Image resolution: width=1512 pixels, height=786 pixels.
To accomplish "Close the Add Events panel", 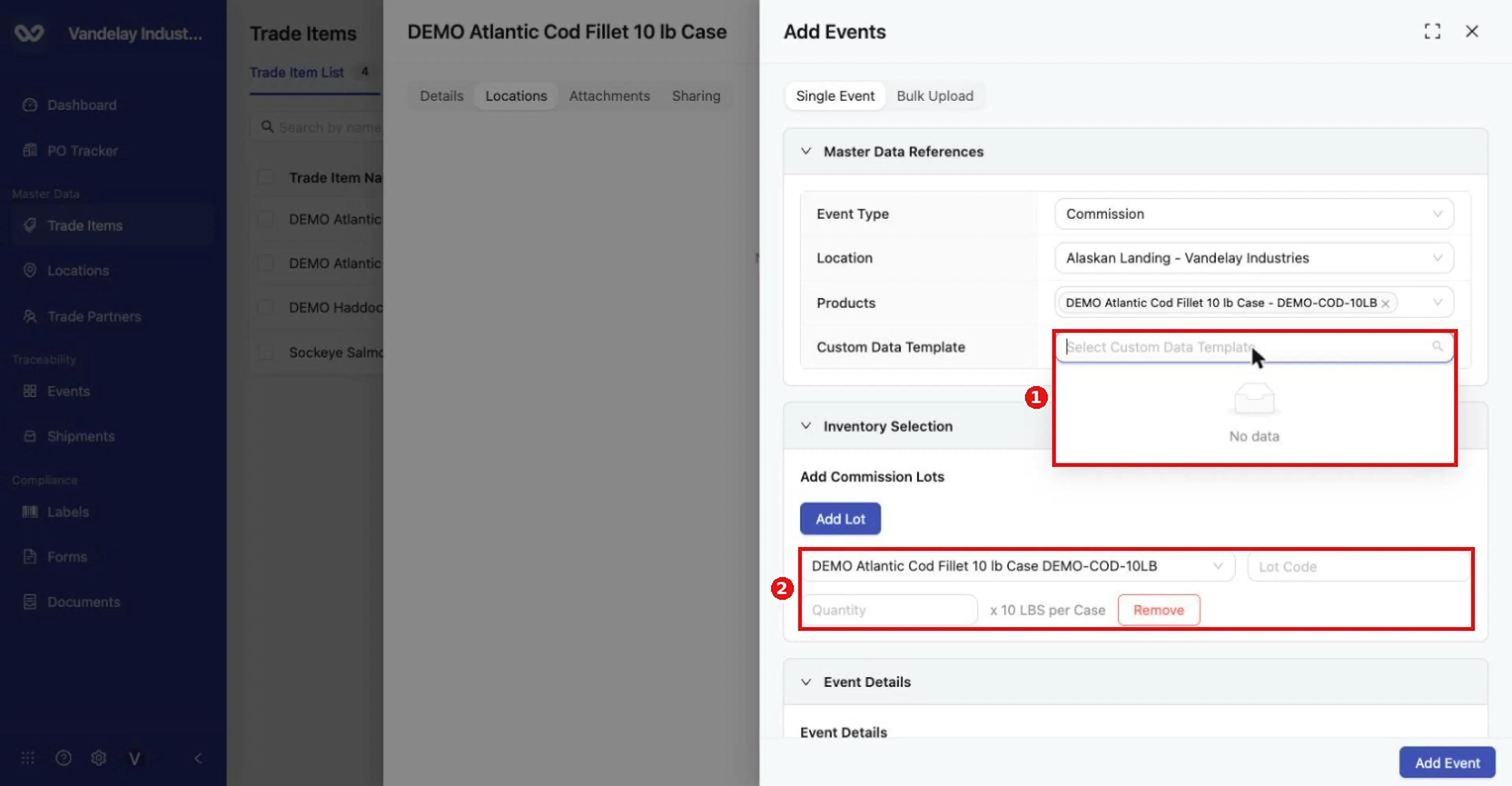I will (x=1471, y=31).
